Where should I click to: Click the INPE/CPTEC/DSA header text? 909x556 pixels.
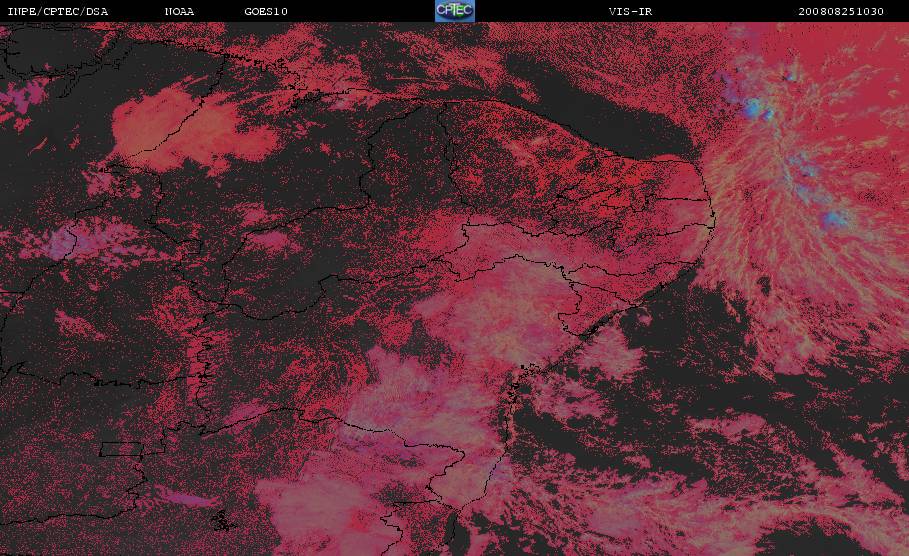pyautogui.click(x=57, y=12)
